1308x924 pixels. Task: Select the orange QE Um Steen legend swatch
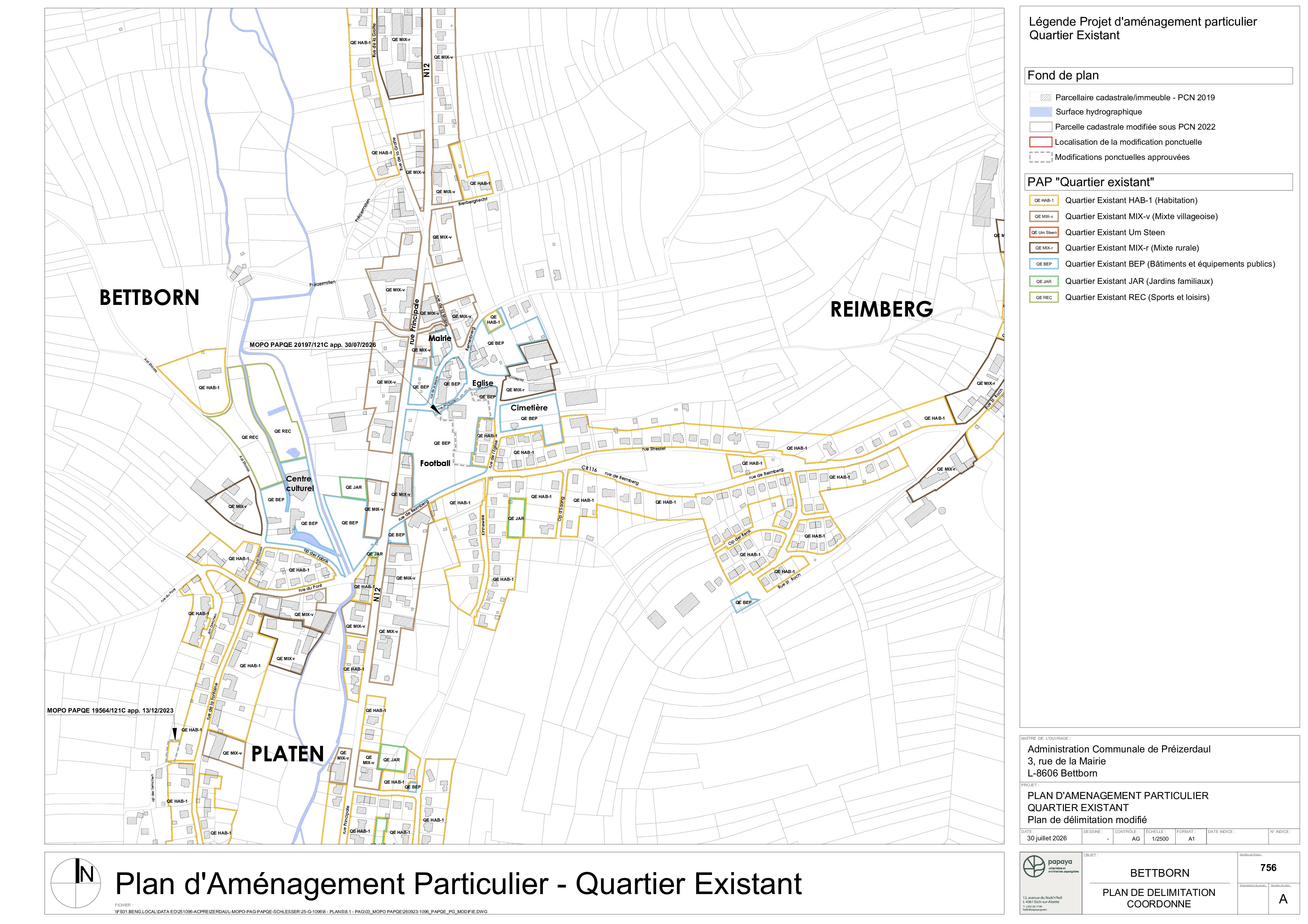pyautogui.click(x=1044, y=232)
